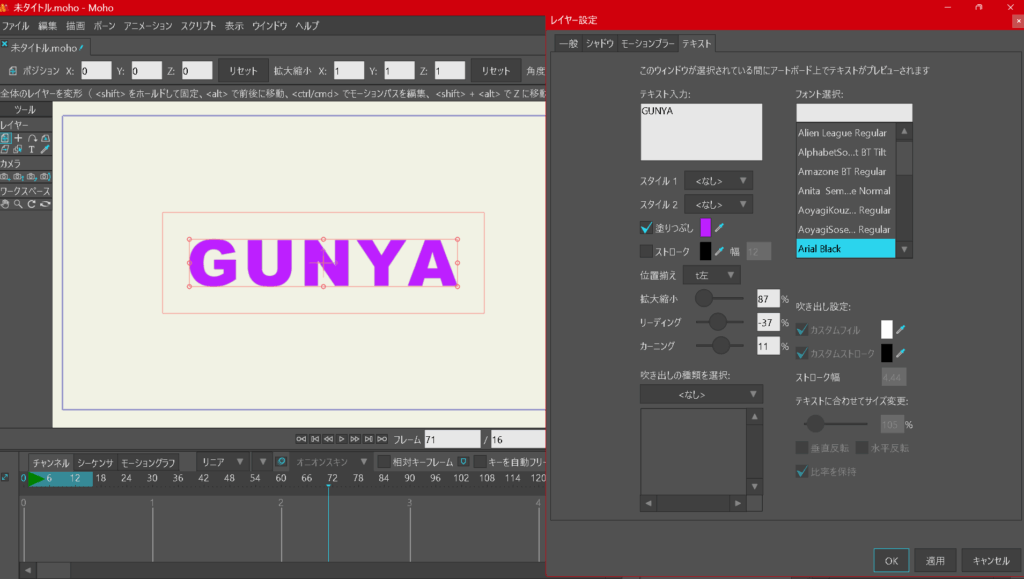Viewport: 1024px width, 579px height.
Task: Toggle the onion skin icon on timeline
Action: pos(281,462)
